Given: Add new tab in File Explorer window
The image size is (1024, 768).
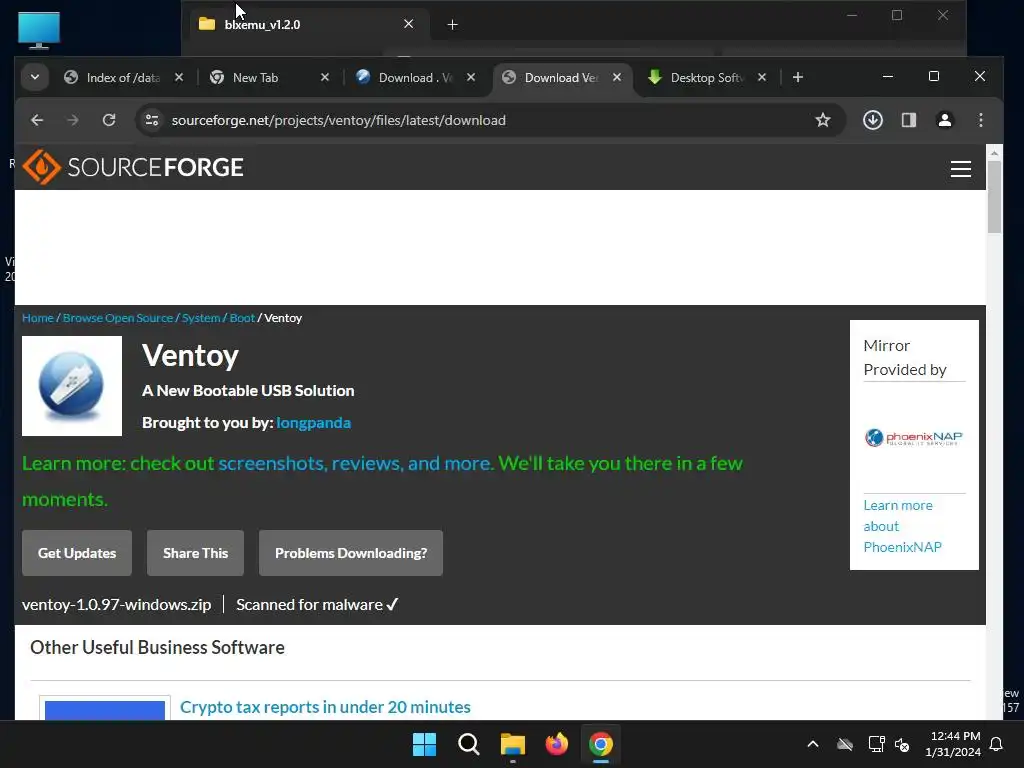Looking at the screenshot, I should [x=453, y=25].
